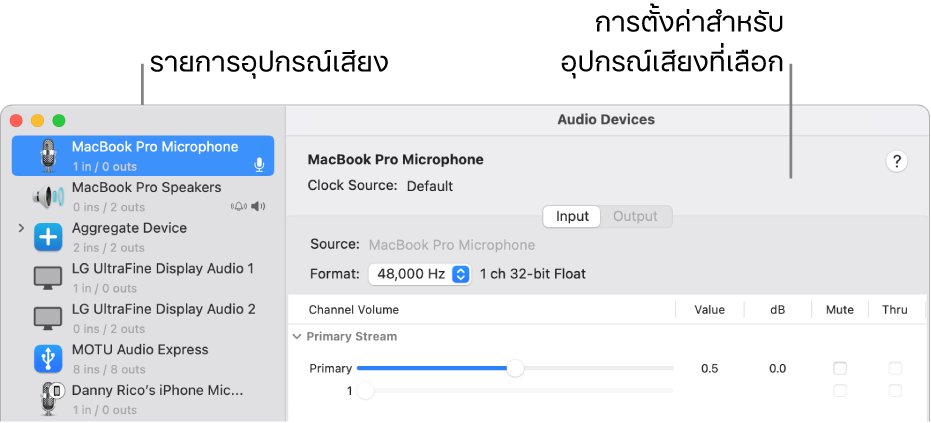
Task: Toggle Mute checkbox for Primary channel
Action: coord(840,368)
